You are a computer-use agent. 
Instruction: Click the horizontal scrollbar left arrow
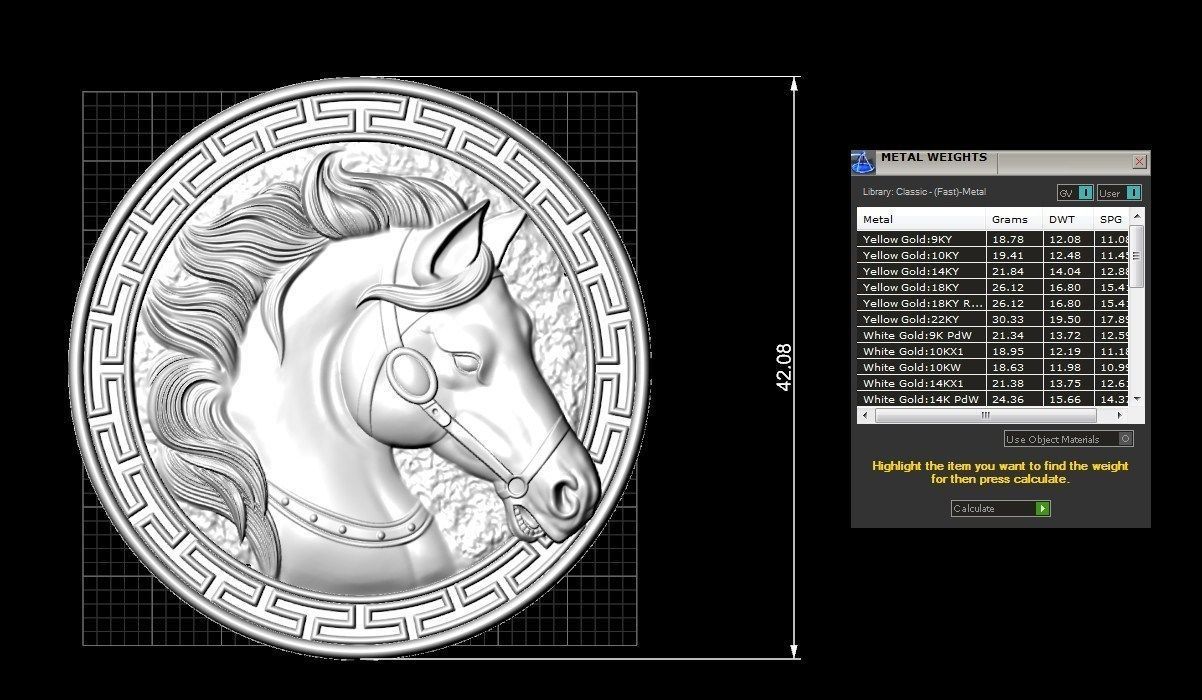864,415
